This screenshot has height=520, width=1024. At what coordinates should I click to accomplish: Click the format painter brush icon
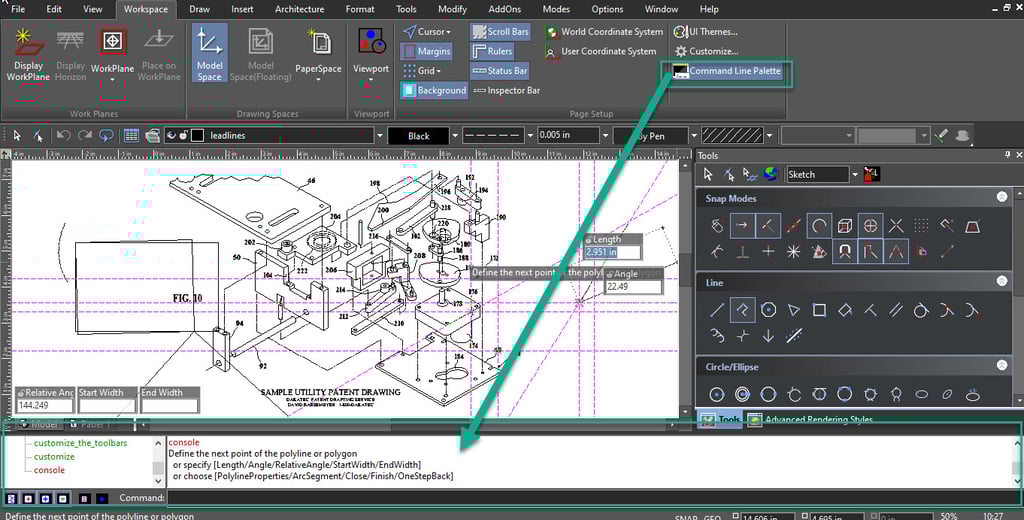pos(941,135)
